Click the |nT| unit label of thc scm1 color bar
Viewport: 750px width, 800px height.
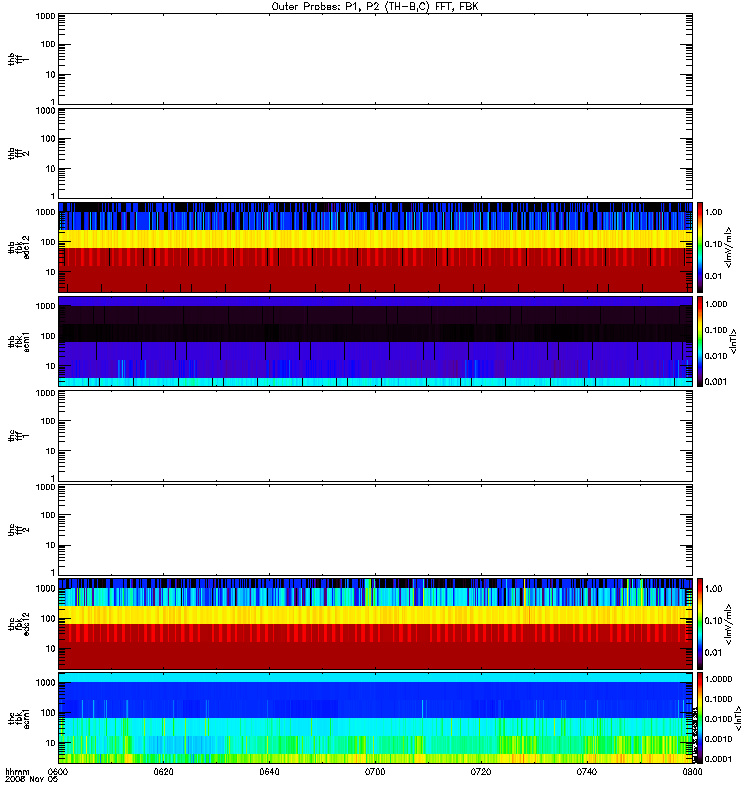[x=738, y=718]
